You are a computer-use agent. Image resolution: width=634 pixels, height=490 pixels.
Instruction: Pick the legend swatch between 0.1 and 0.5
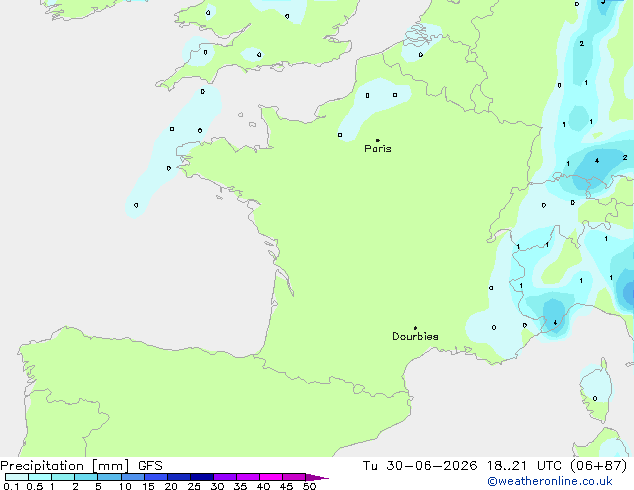[17, 477]
